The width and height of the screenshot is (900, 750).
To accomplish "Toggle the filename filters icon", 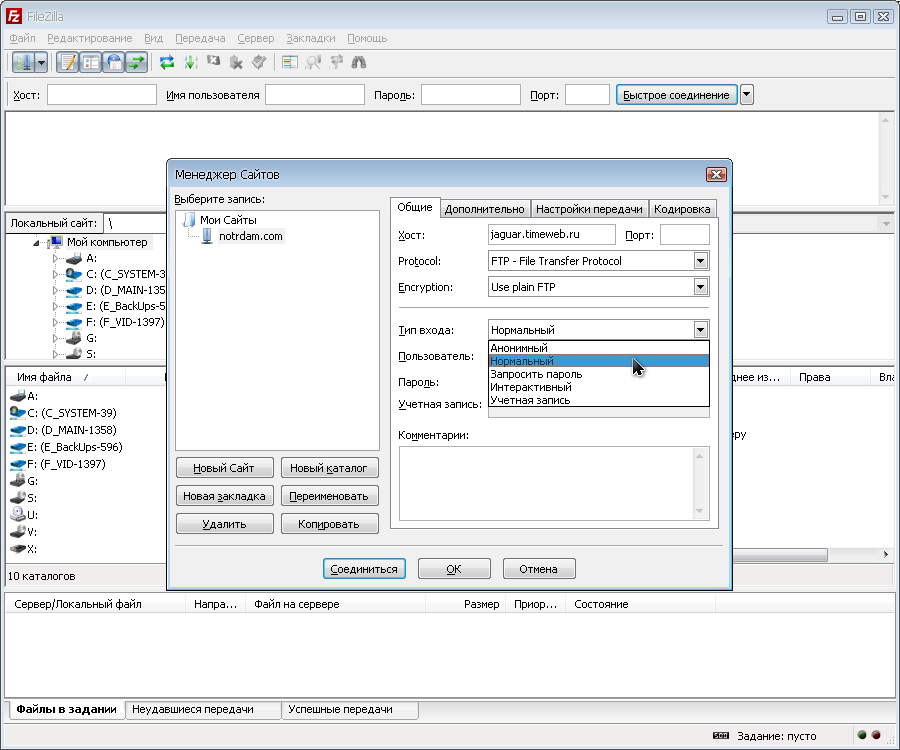I will point(313,62).
